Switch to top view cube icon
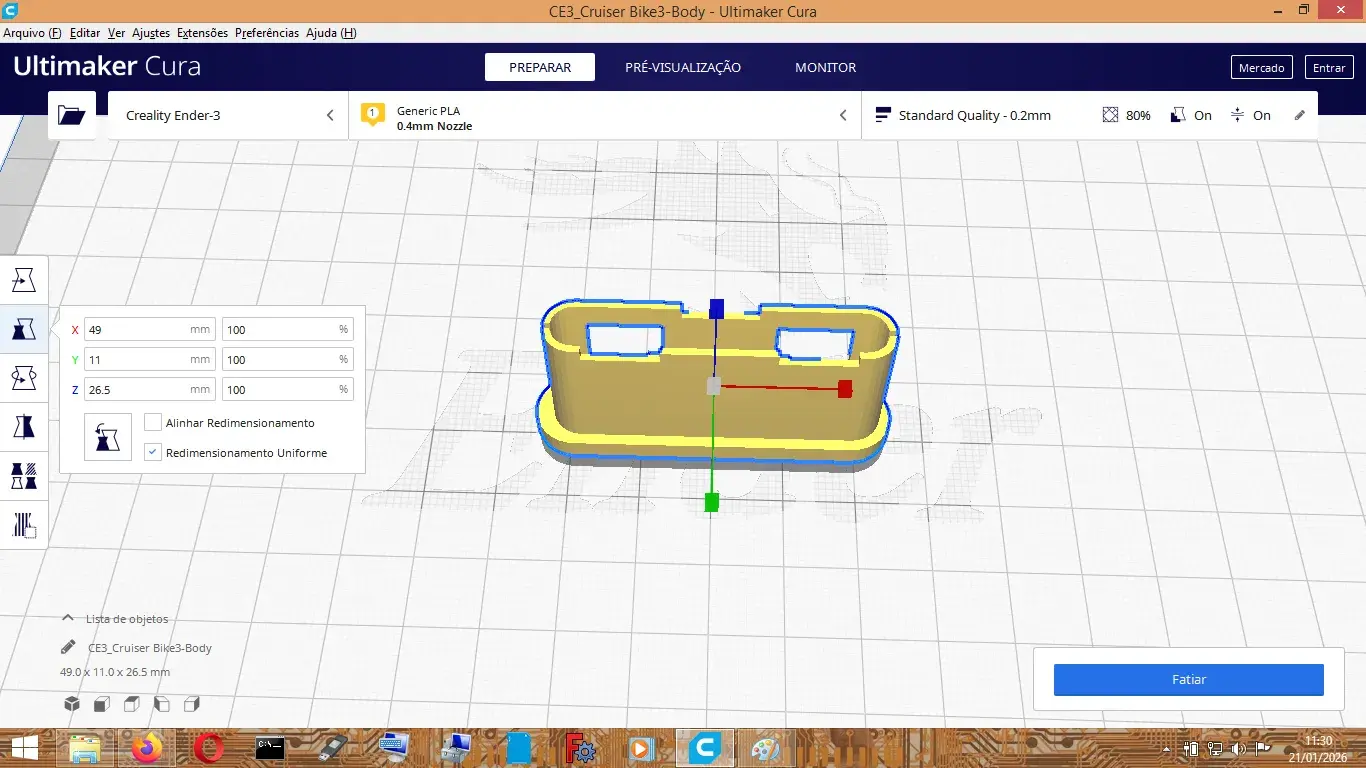Screen dimensions: 1366x768 coord(131,704)
